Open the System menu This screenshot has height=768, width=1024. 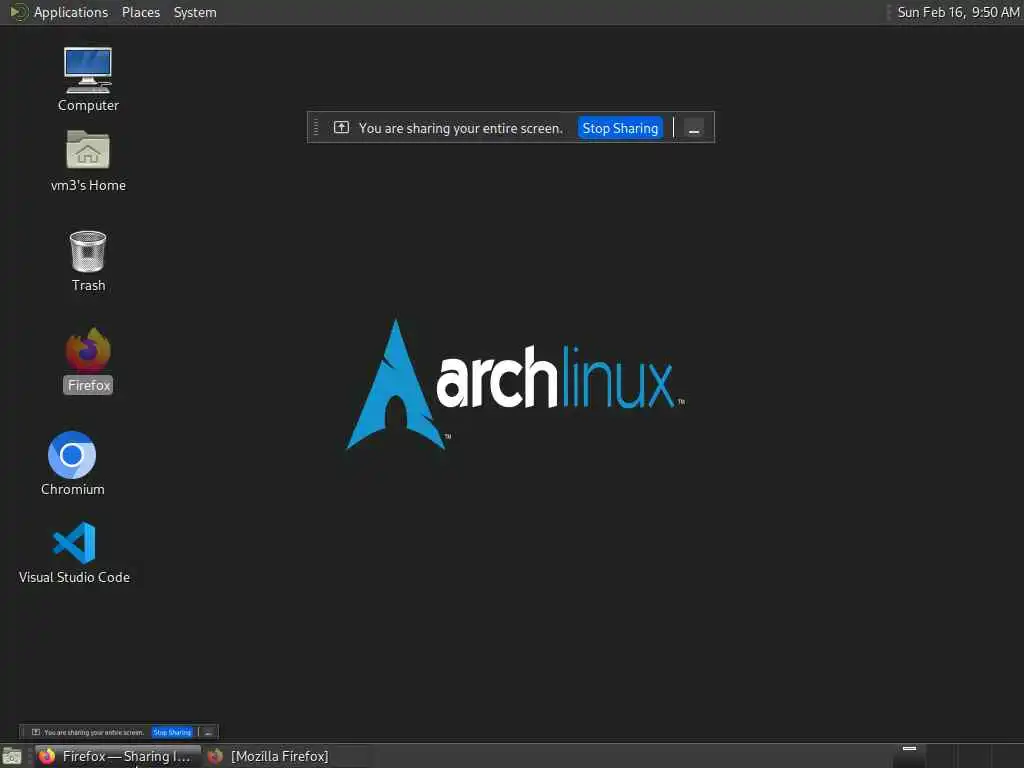195,12
